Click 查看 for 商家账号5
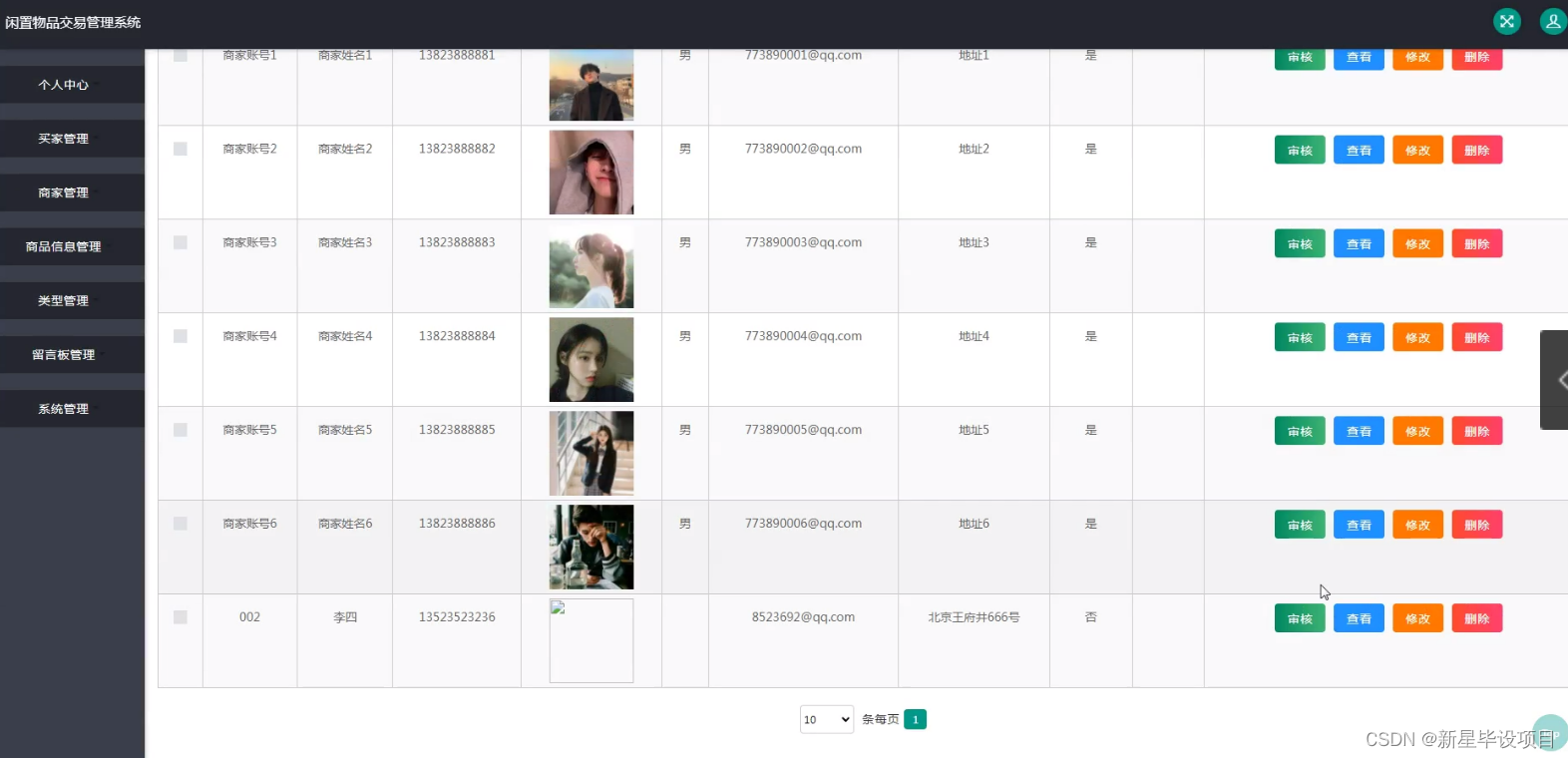The image size is (1568, 758). pyautogui.click(x=1359, y=432)
